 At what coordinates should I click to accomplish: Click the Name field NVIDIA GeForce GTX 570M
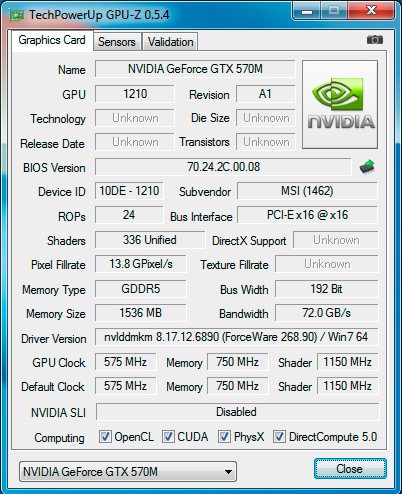click(x=195, y=69)
